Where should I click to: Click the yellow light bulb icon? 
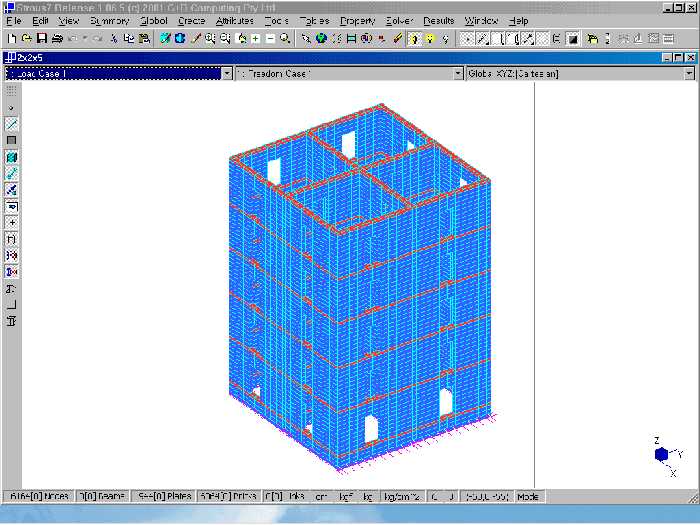click(429, 38)
